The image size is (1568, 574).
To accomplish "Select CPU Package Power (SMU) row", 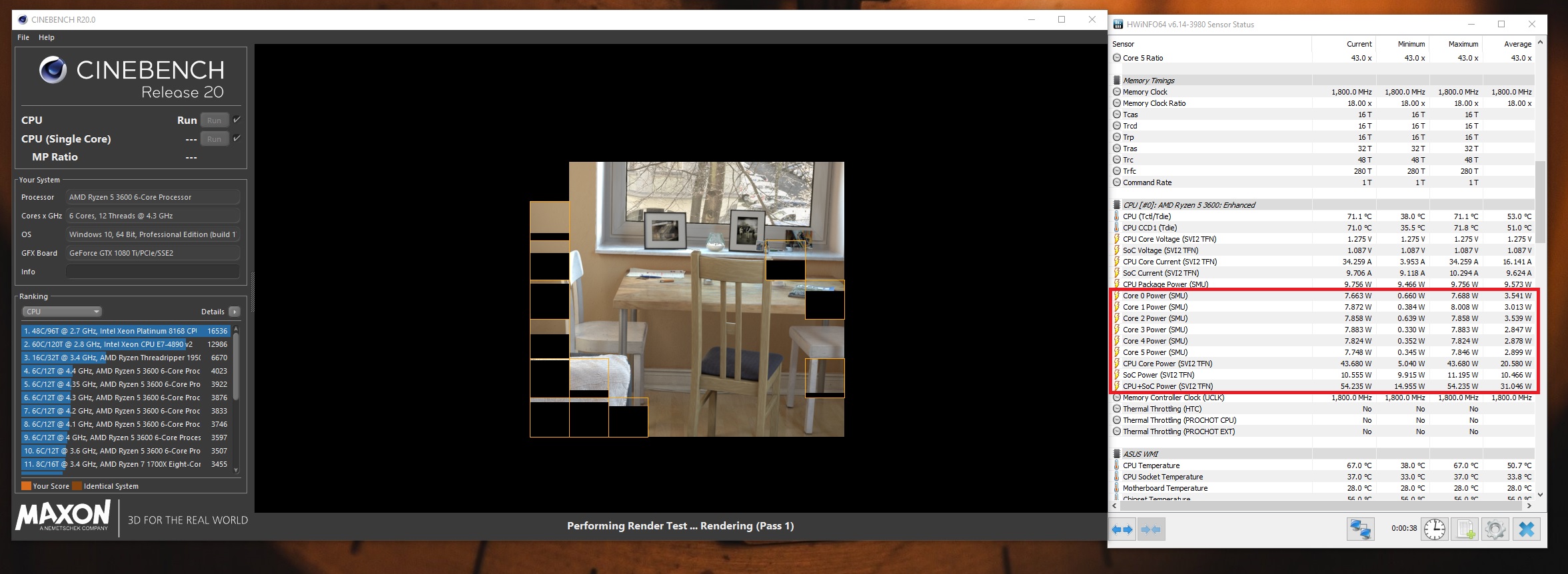I will [x=1322, y=284].
